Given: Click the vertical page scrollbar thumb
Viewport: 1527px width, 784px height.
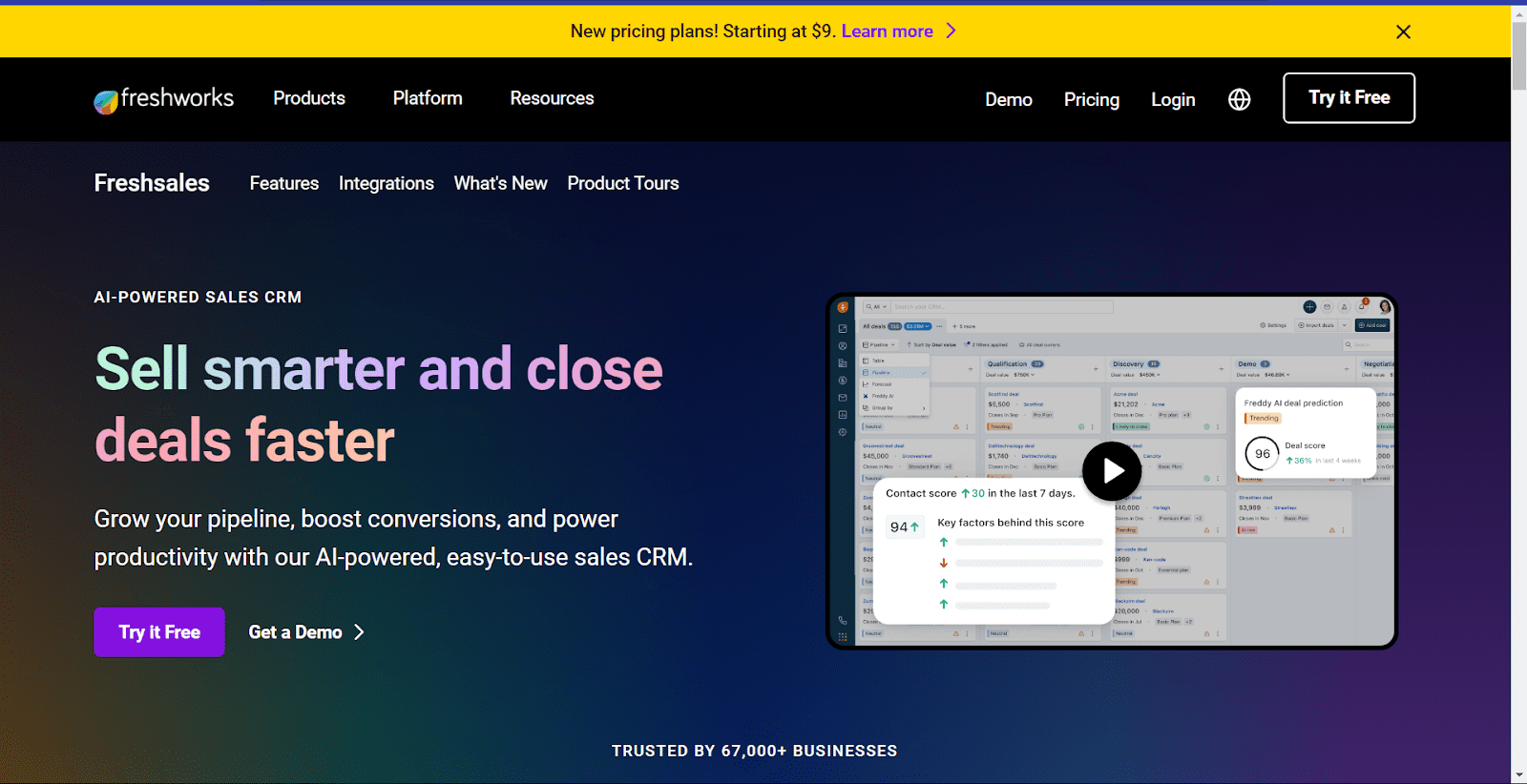Looking at the screenshot, I should click(1518, 57).
